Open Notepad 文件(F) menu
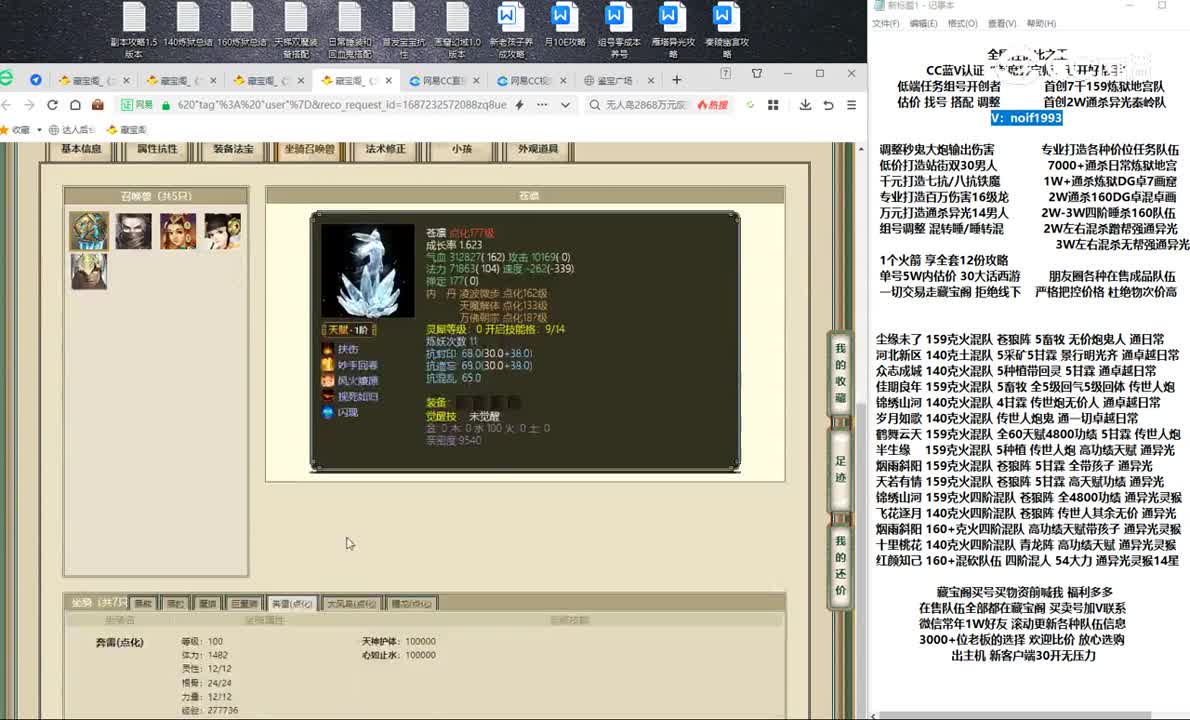1190x720 pixels. coord(886,24)
